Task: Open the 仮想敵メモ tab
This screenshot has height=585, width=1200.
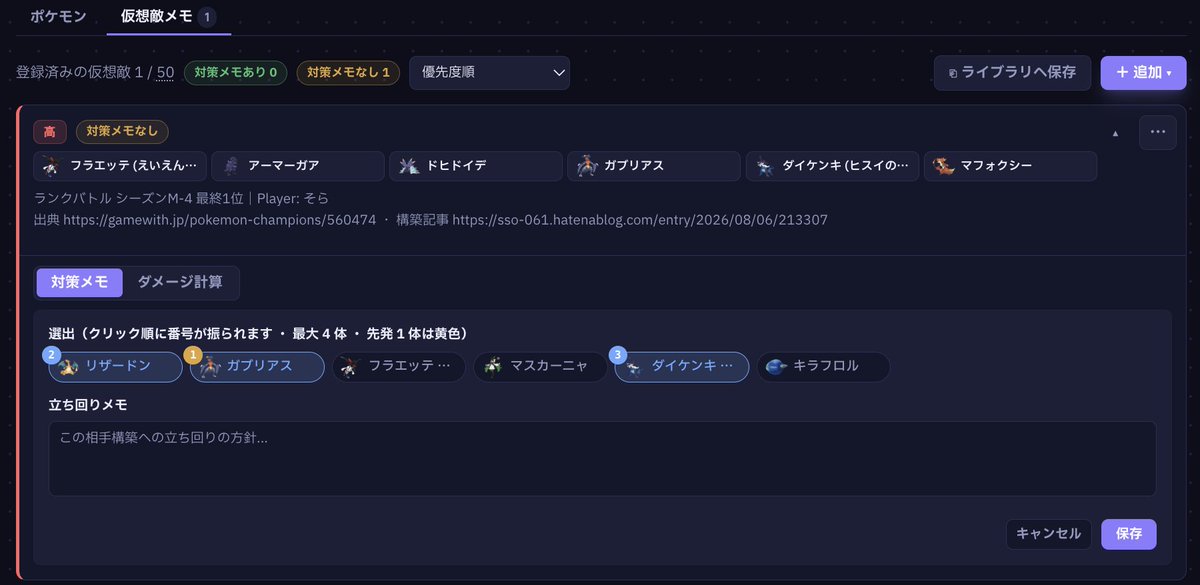Action: (x=168, y=17)
